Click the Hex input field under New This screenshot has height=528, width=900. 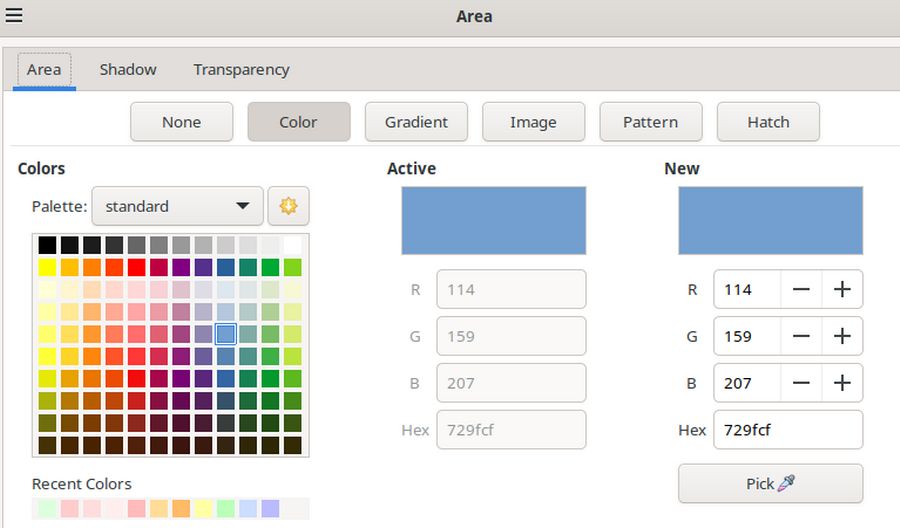(787, 430)
